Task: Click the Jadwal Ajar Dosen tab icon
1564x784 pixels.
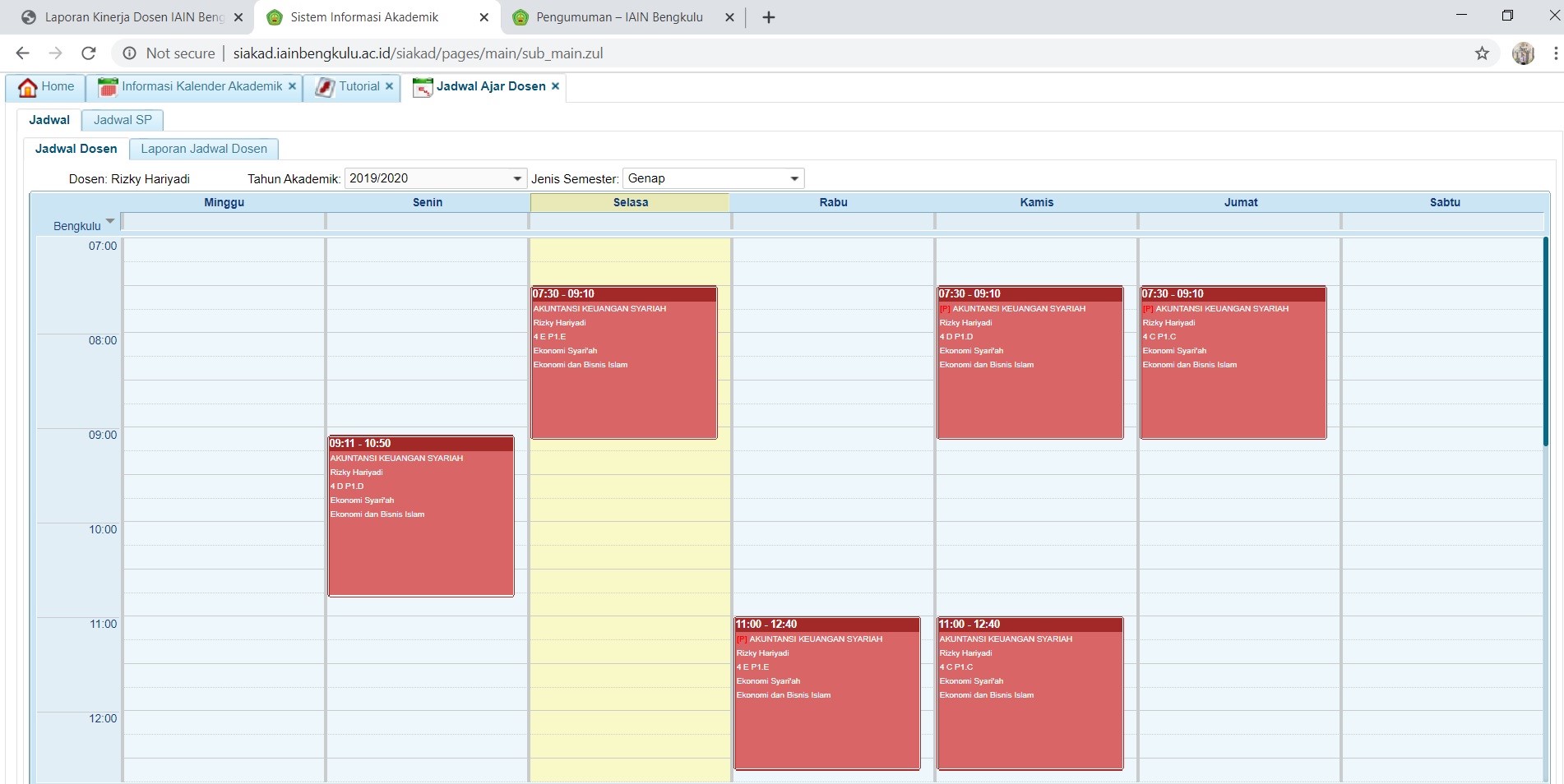Action: pyautogui.click(x=422, y=87)
